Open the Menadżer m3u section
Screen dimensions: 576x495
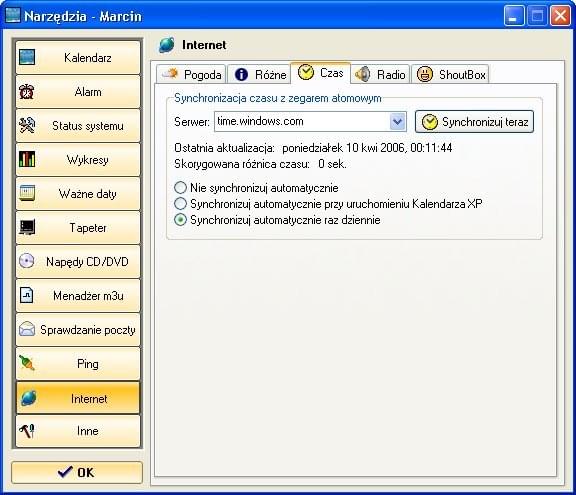click(x=78, y=296)
